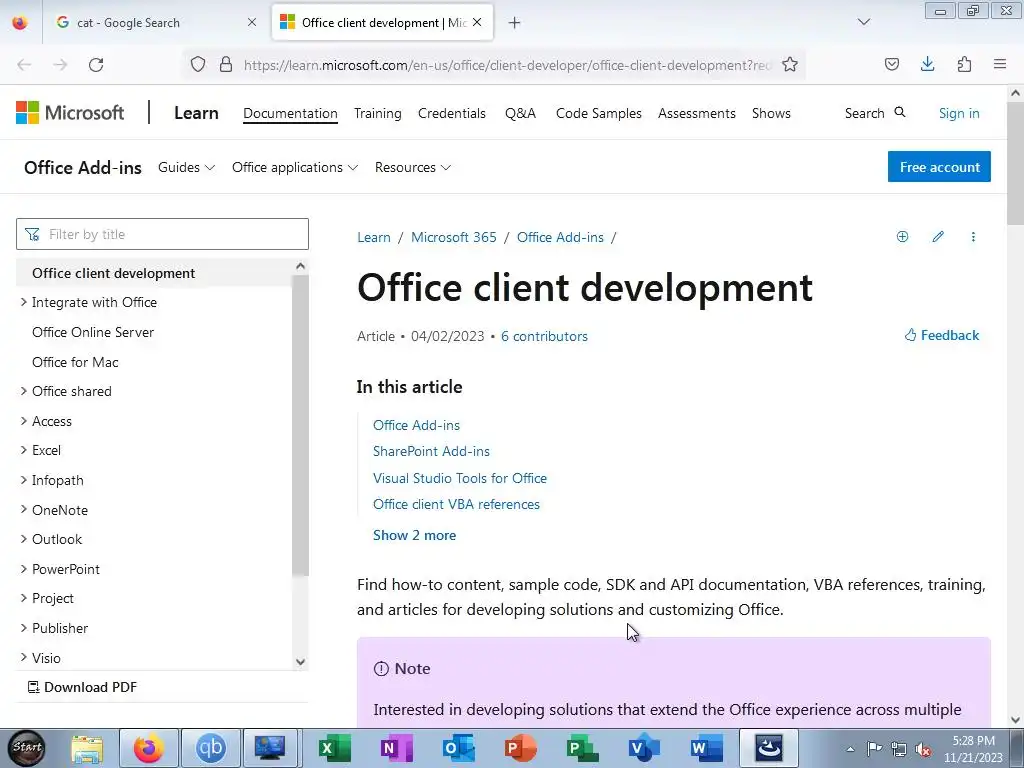Click the browser back arrow
1024x768 pixels.
tap(24, 65)
